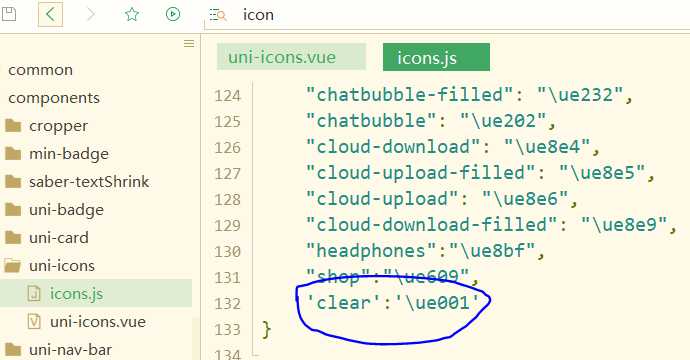Click the "\ue8e6" value on line 128
The width and height of the screenshot is (690, 360).
coord(525,199)
